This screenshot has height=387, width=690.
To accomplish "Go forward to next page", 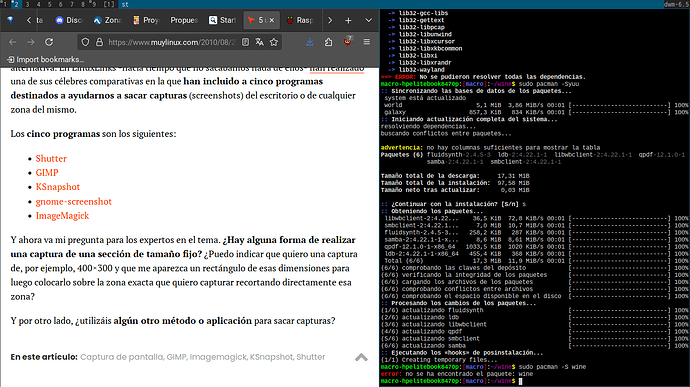I will click(x=30, y=42).
